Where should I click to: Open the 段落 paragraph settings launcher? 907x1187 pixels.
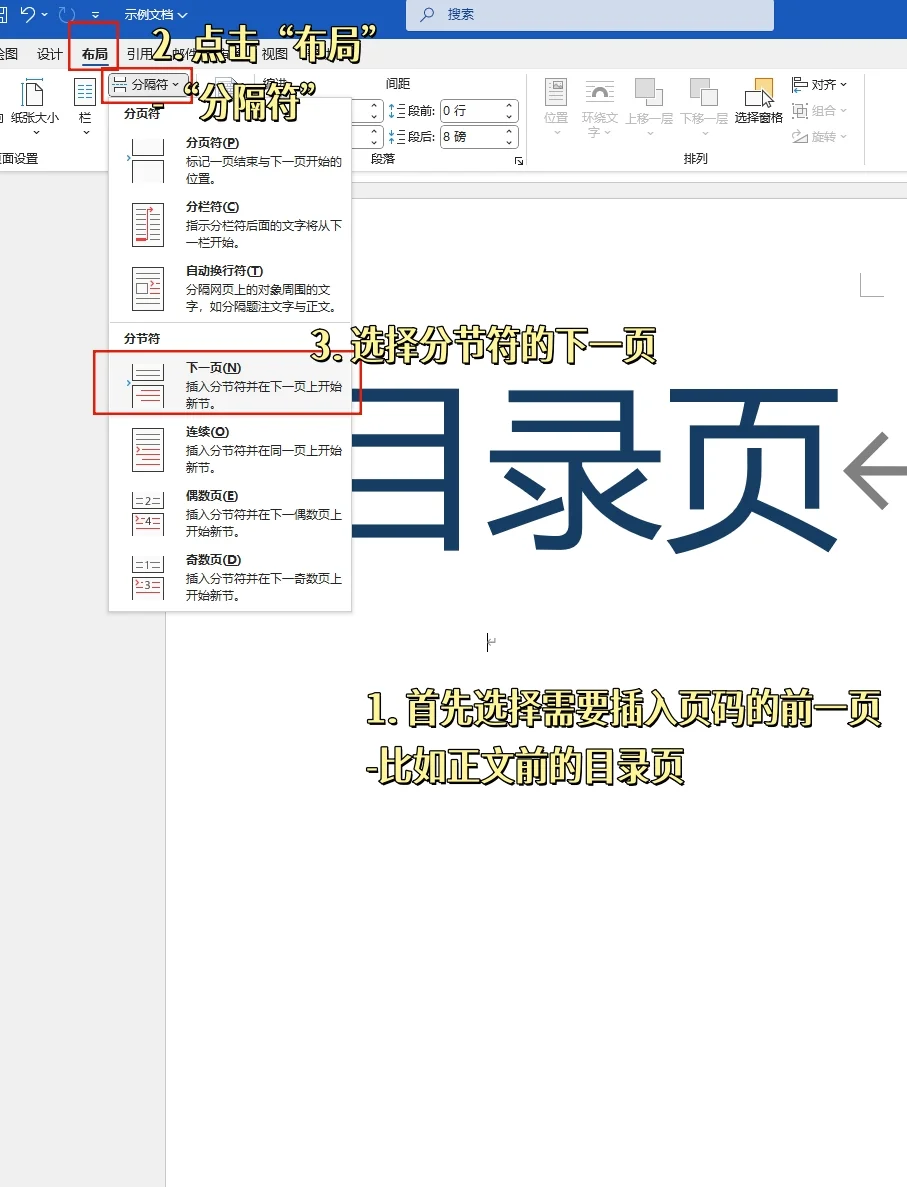pos(518,159)
